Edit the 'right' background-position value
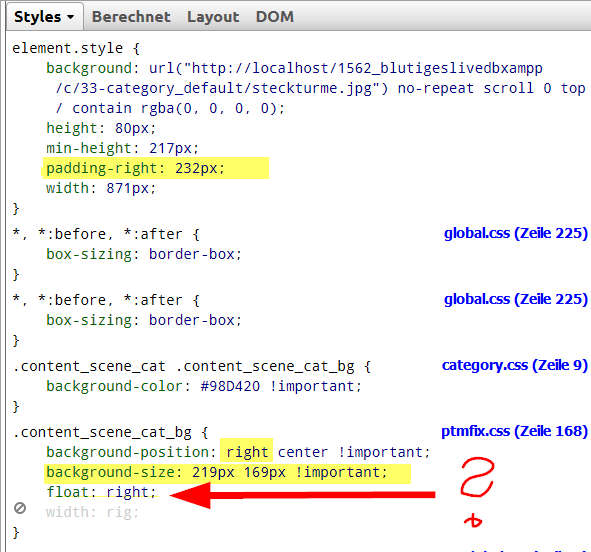The width and height of the screenshot is (591, 552). coord(247,452)
